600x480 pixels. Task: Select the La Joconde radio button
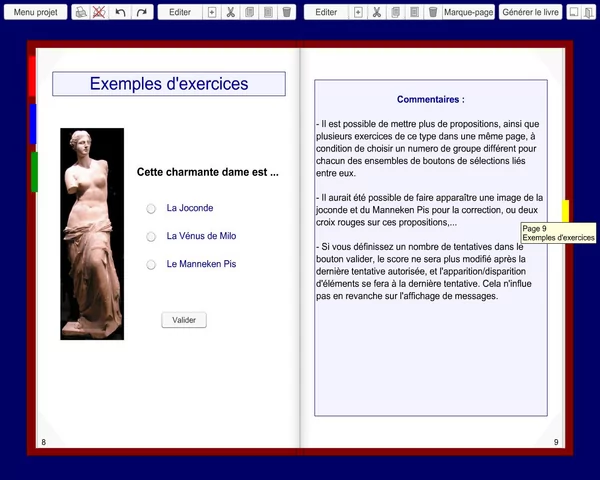pos(151,209)
